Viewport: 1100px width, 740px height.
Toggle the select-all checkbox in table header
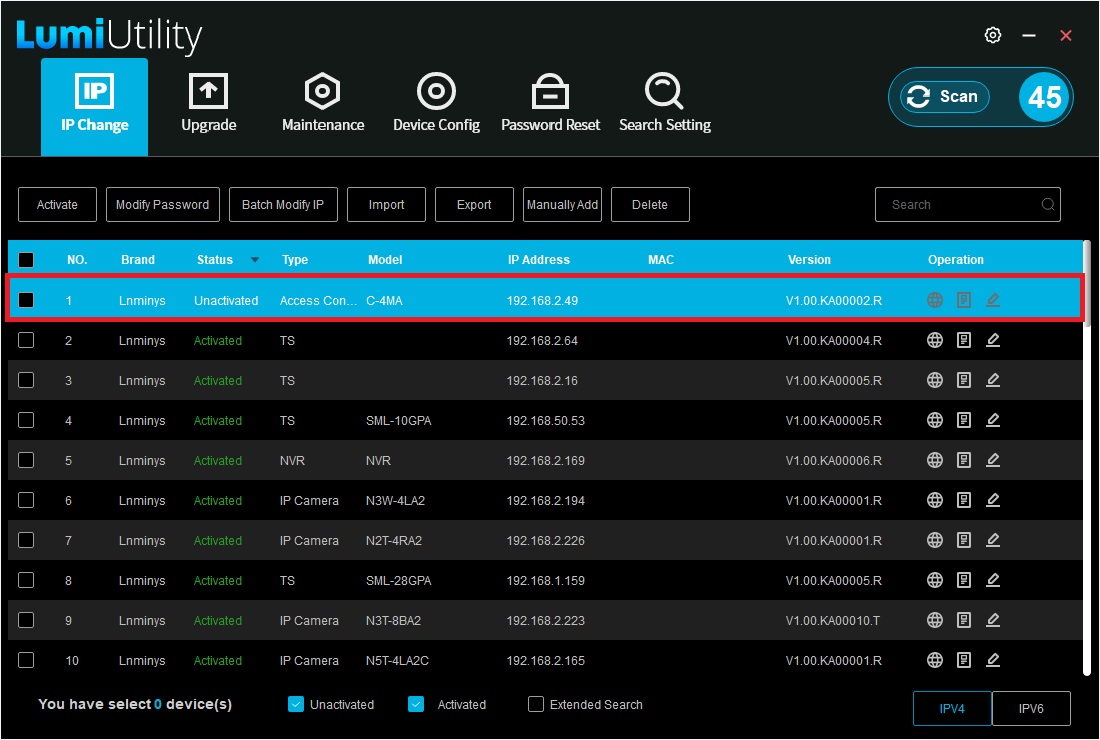(26, 260)
